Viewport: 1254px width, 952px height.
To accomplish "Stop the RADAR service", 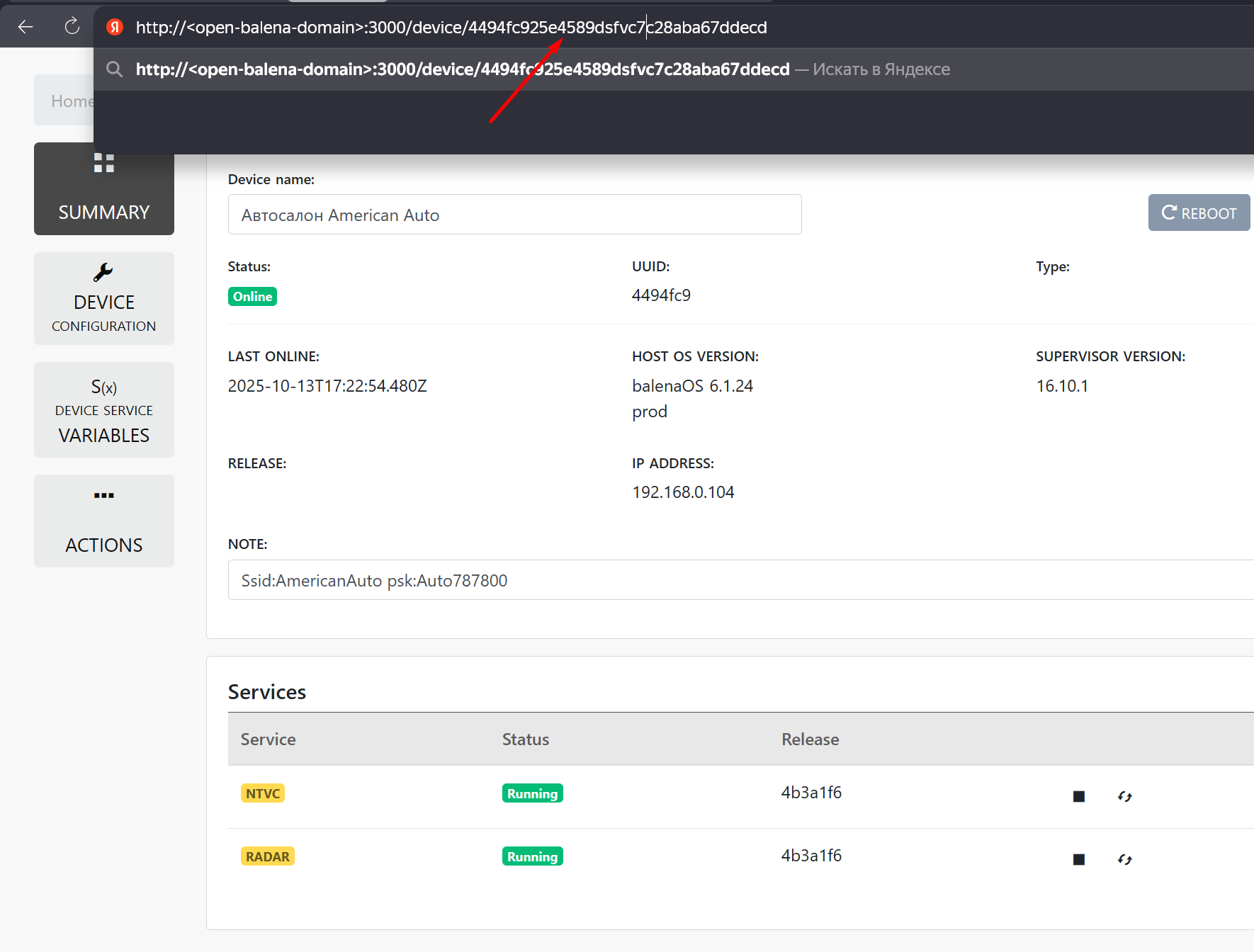I will click(1078, 859).
